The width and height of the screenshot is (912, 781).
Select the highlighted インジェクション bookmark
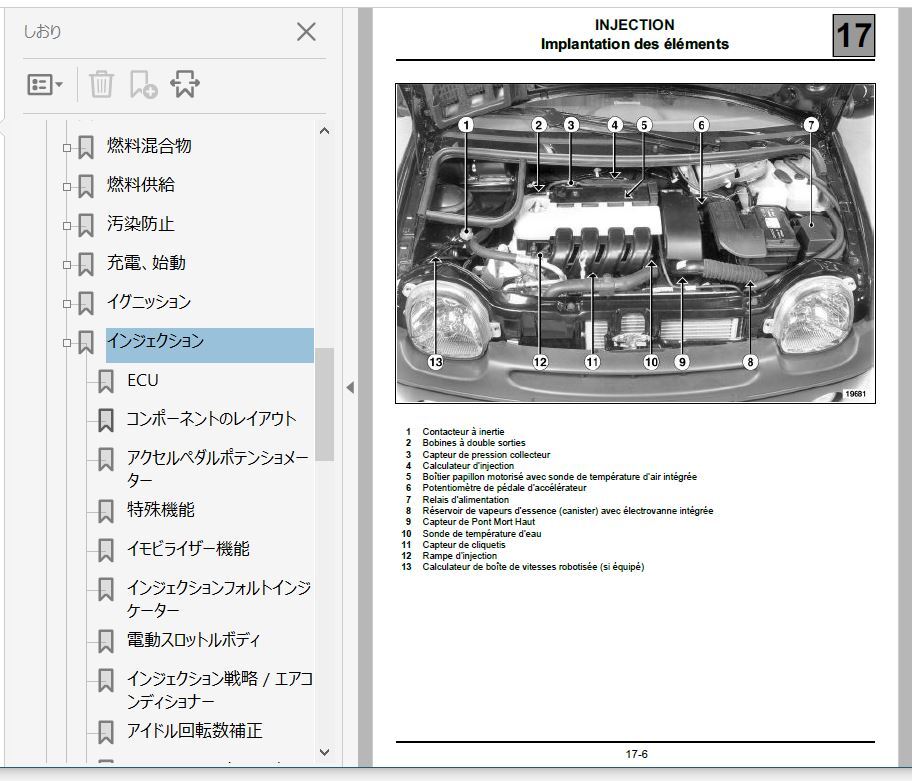point(210,345)
